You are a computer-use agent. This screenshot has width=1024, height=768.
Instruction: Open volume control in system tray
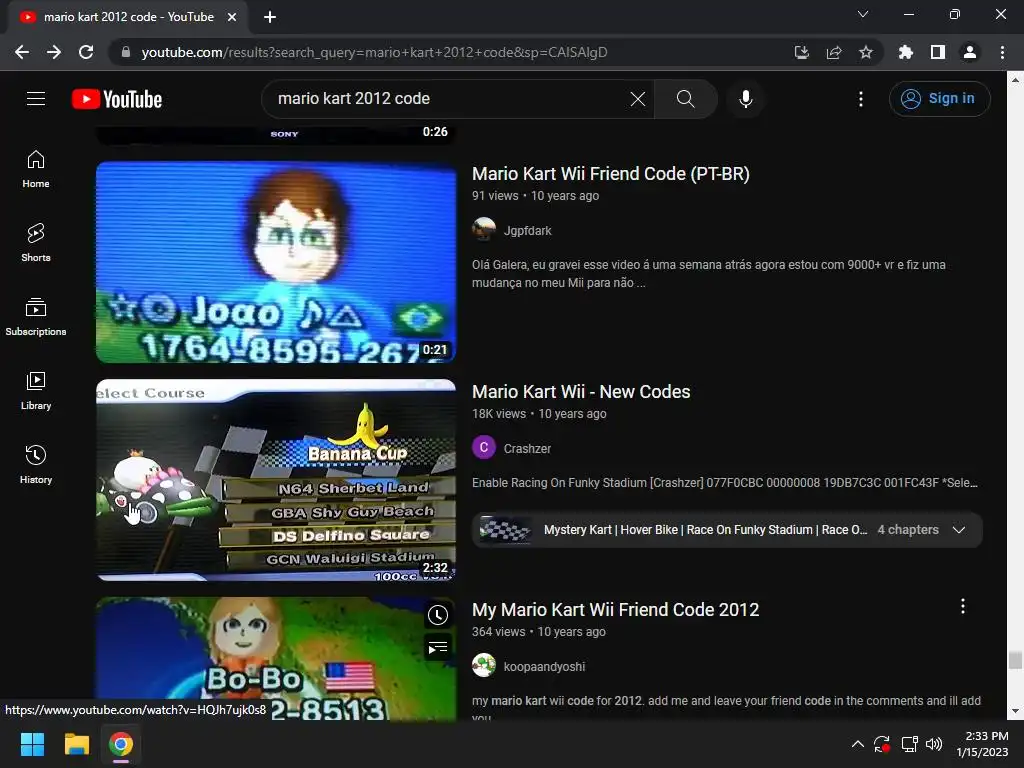934,744
